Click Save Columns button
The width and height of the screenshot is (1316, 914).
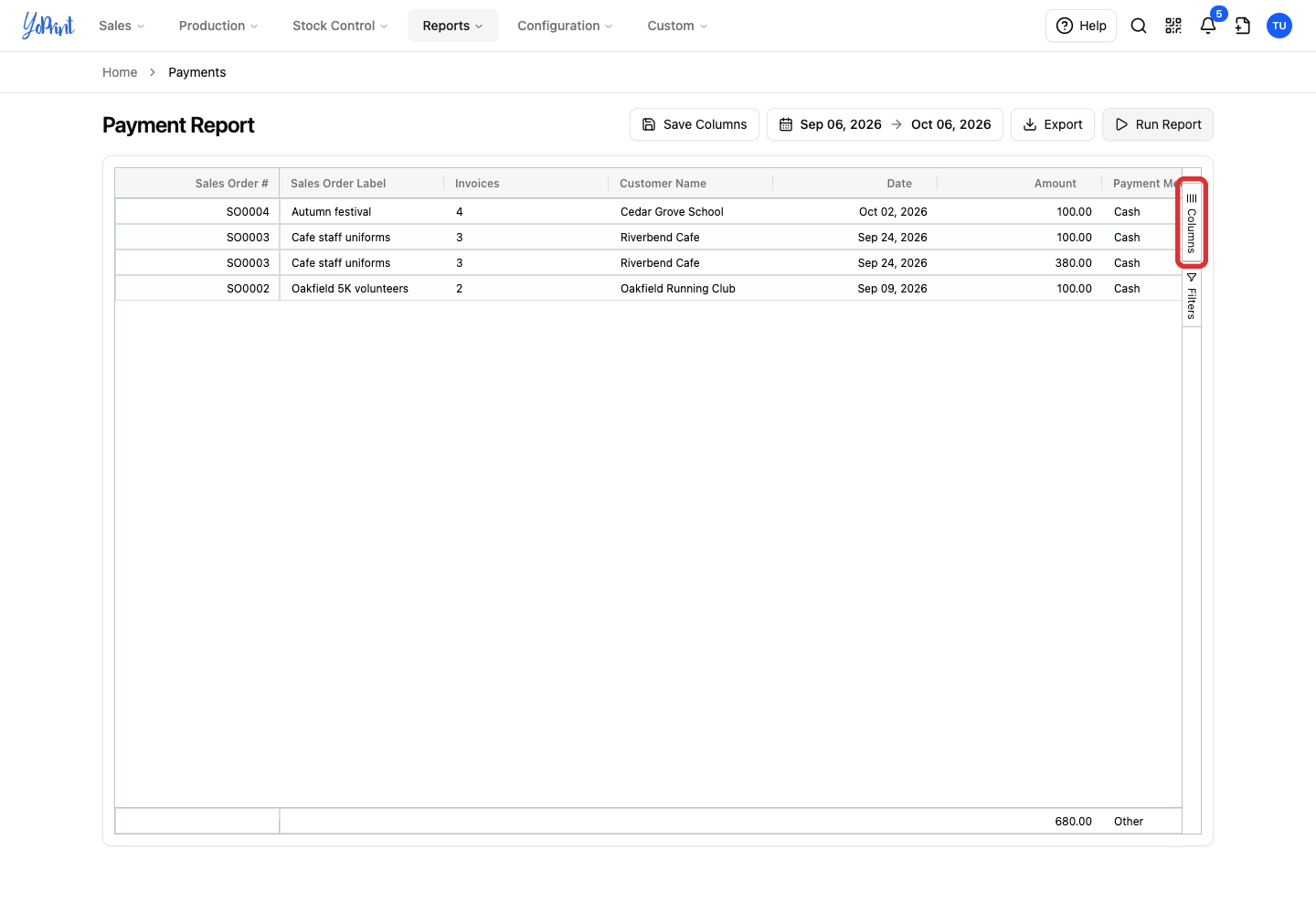(x=695, y=124)
